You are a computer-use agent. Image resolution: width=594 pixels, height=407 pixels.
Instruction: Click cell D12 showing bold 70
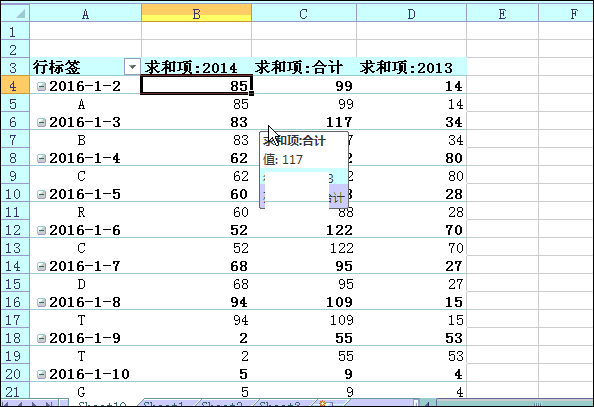[411, 229]
